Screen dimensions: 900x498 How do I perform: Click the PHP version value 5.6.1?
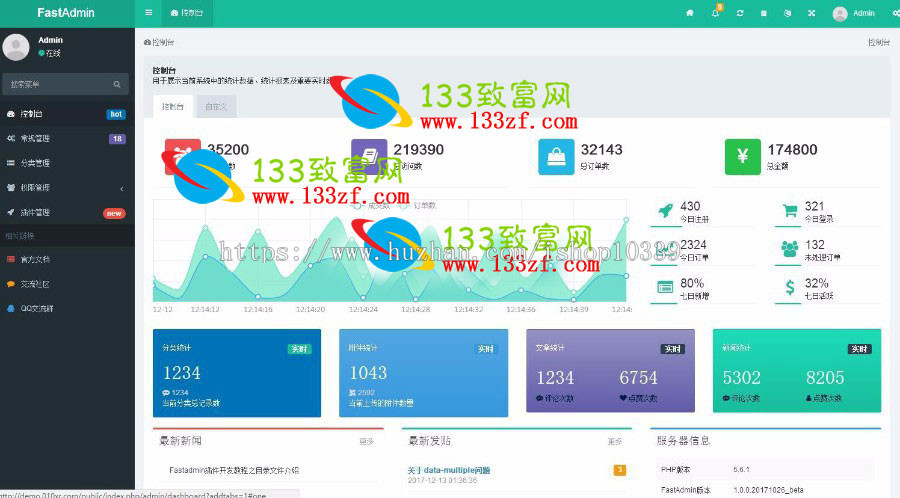click(741, 469)
